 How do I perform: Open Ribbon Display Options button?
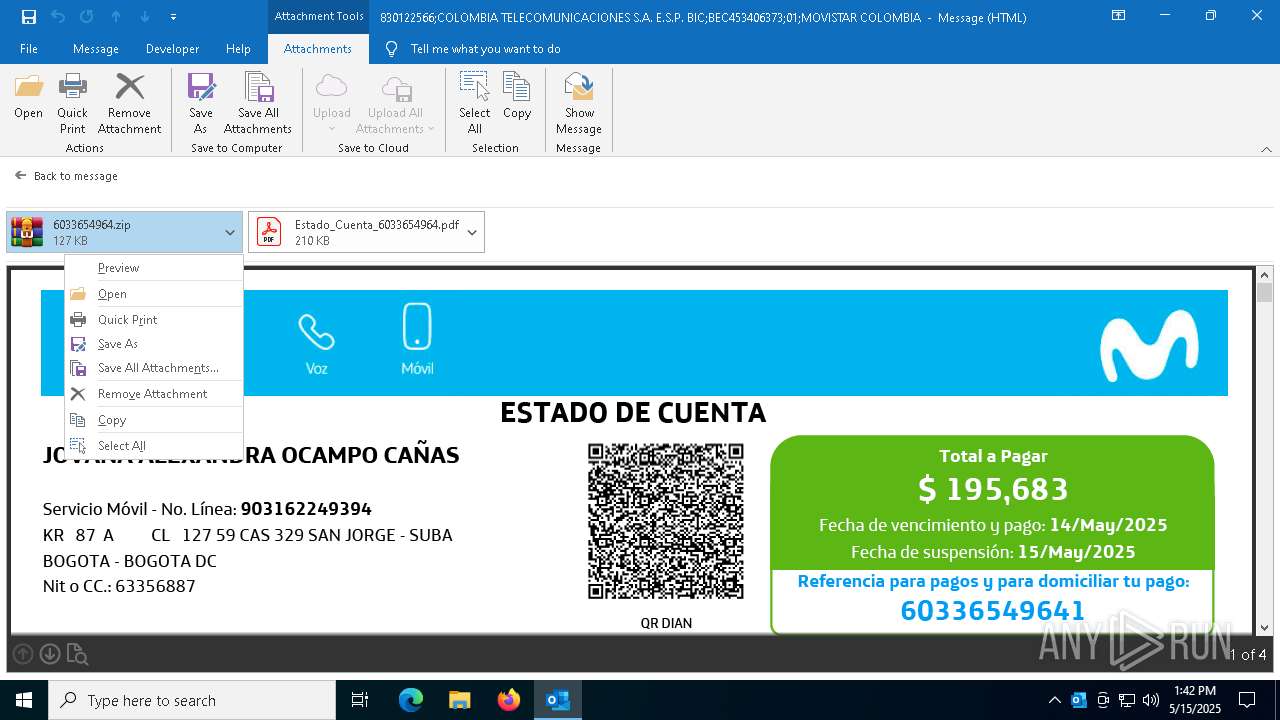(1119, 16)
